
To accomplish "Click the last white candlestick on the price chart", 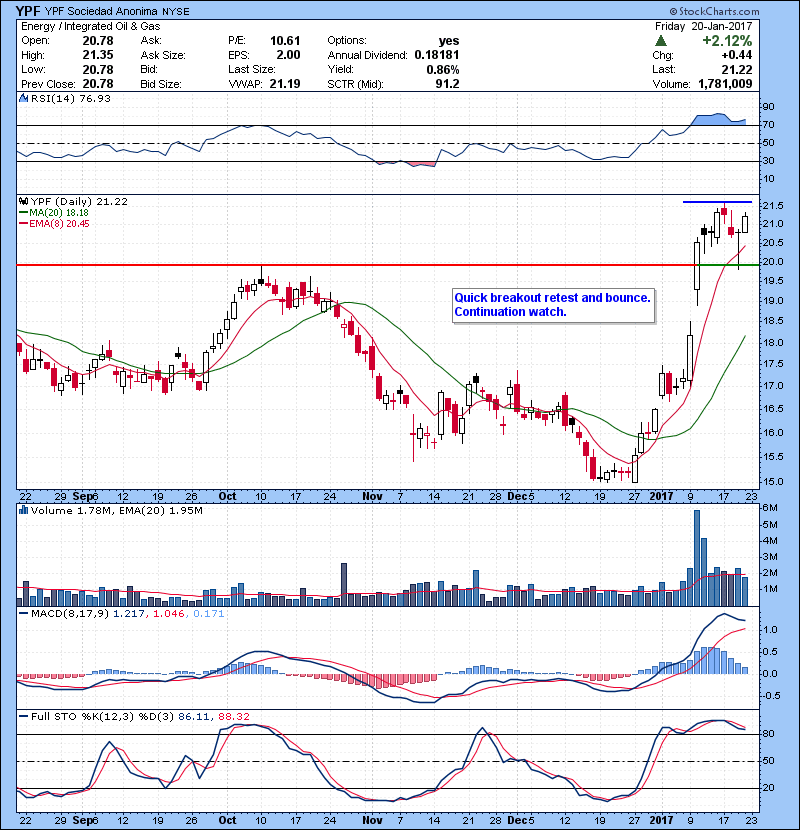I will pos(745,223).
